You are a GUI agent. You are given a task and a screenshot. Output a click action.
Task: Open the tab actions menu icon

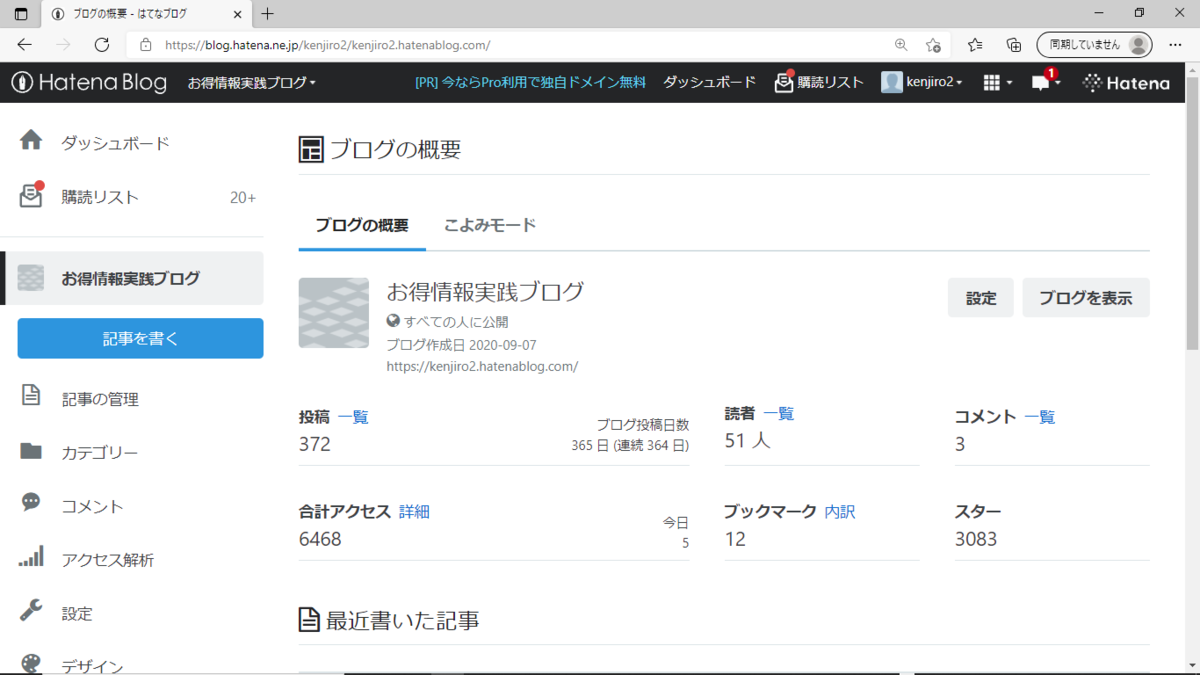[21, 14]
